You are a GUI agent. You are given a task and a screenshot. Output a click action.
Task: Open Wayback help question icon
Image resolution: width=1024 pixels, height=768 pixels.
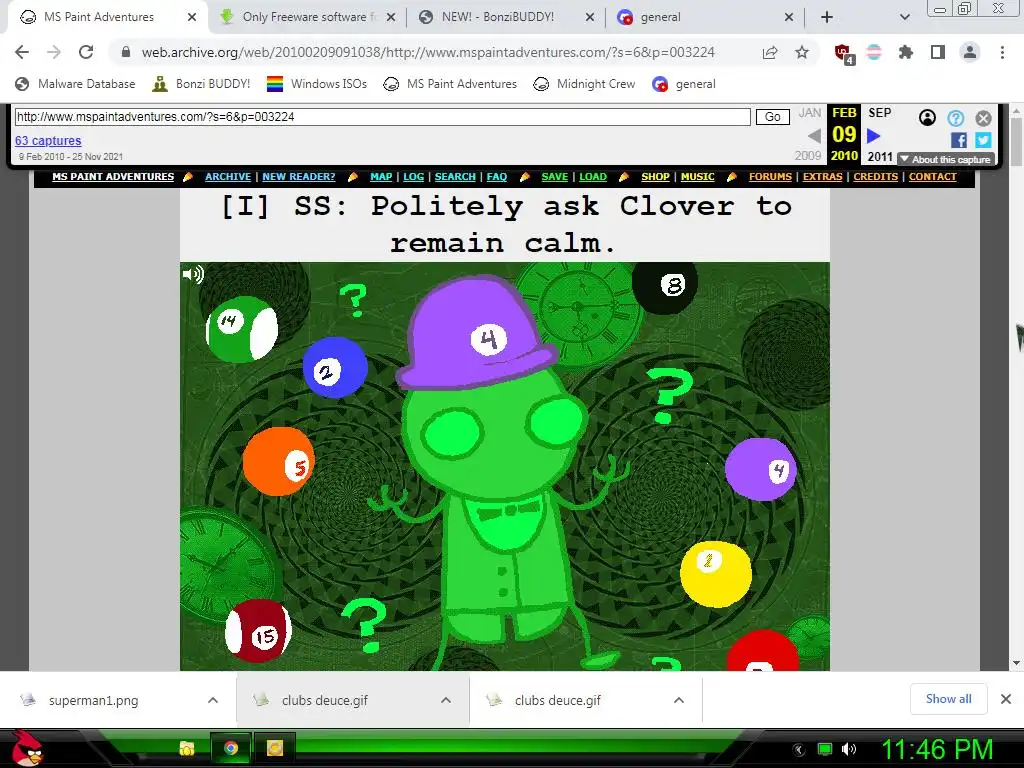point(955,118)
